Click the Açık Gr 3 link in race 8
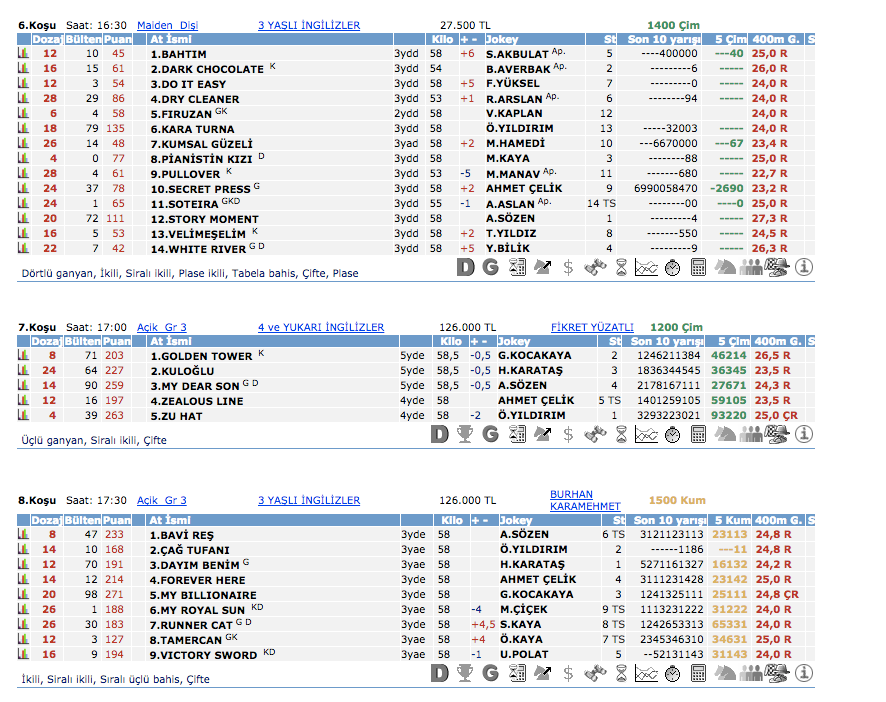 click(161, 500)
